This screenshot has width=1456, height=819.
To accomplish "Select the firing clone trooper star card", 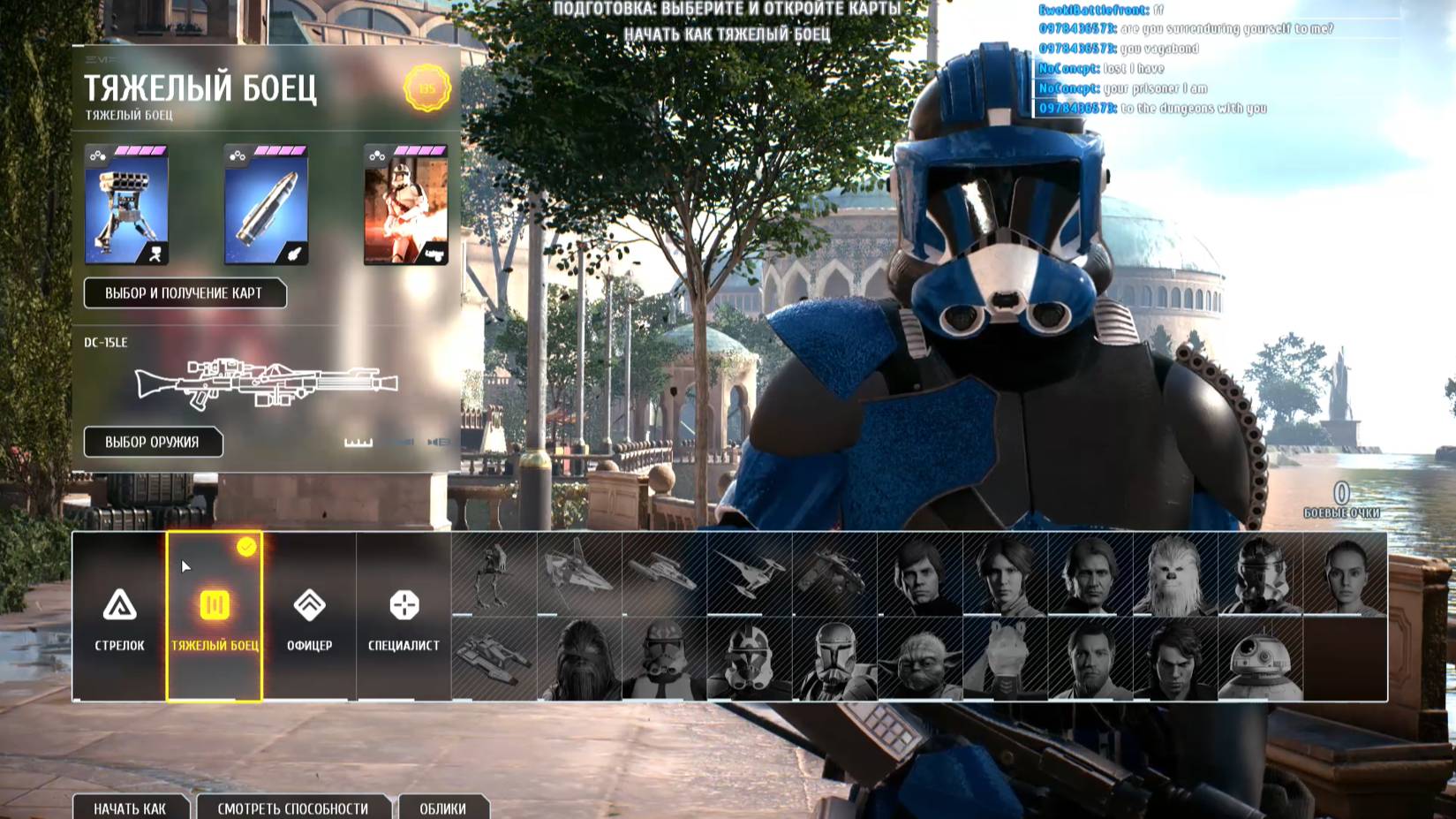I will 406,205.
